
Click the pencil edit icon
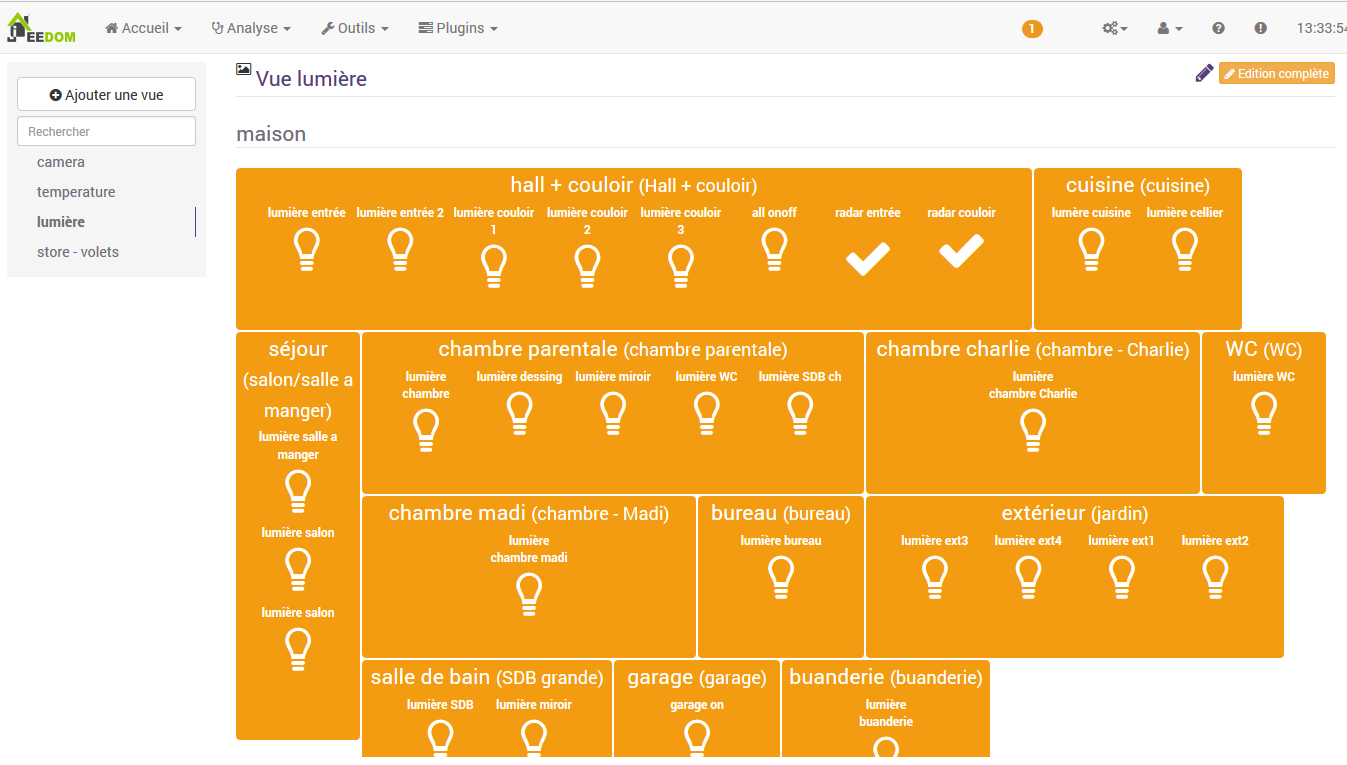click(x=1204, y=73)
